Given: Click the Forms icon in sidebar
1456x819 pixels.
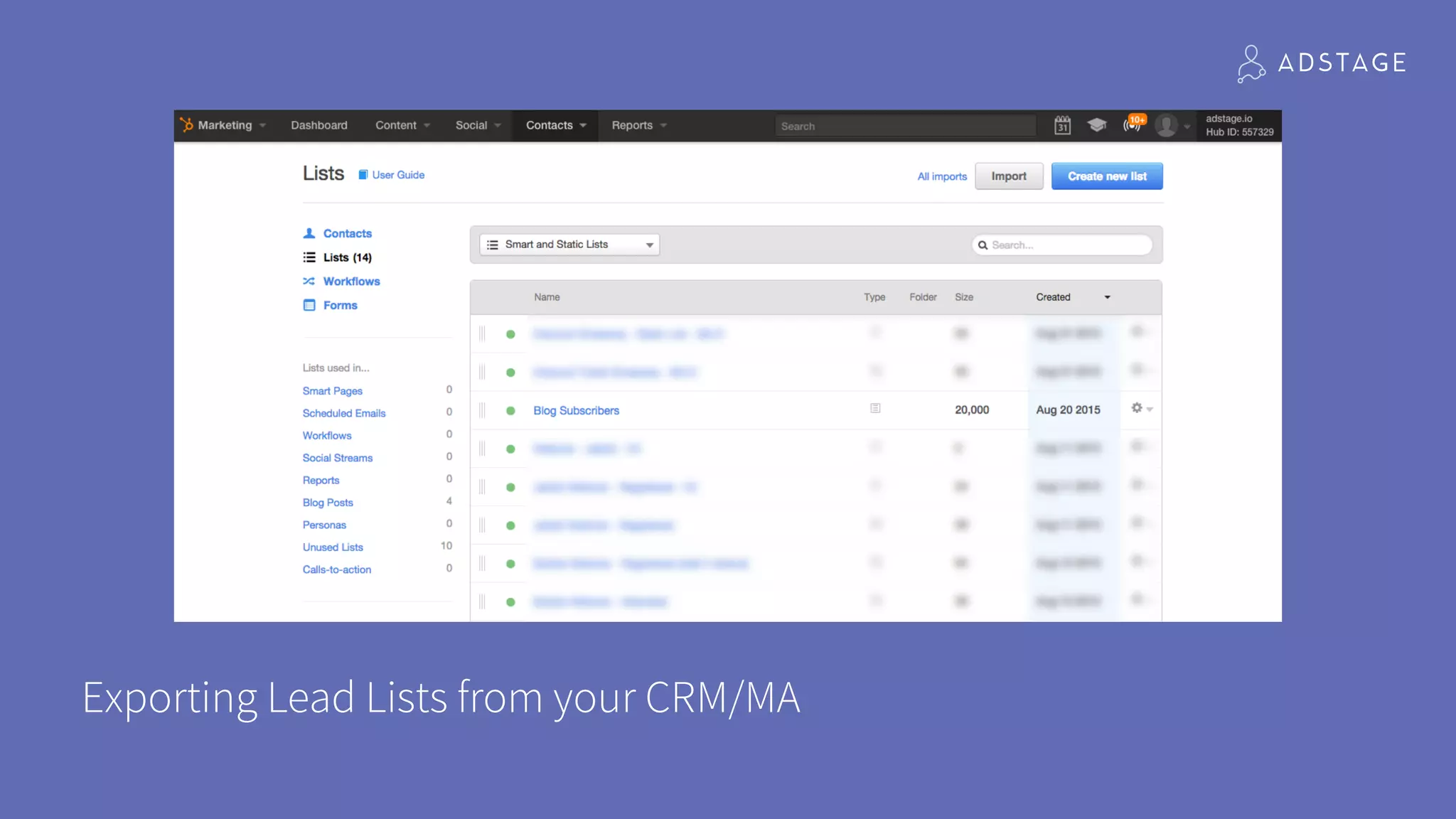Looking at the screenshot, I should [x=309, y=305].
